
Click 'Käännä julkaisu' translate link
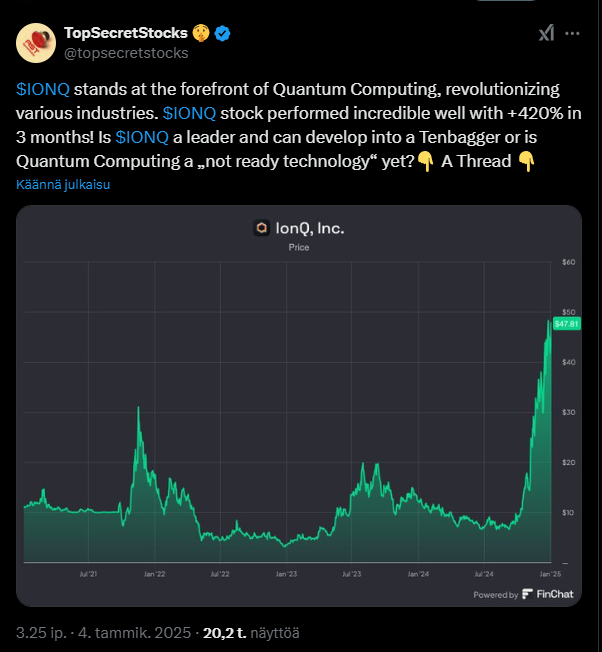(x=63, y=185)
